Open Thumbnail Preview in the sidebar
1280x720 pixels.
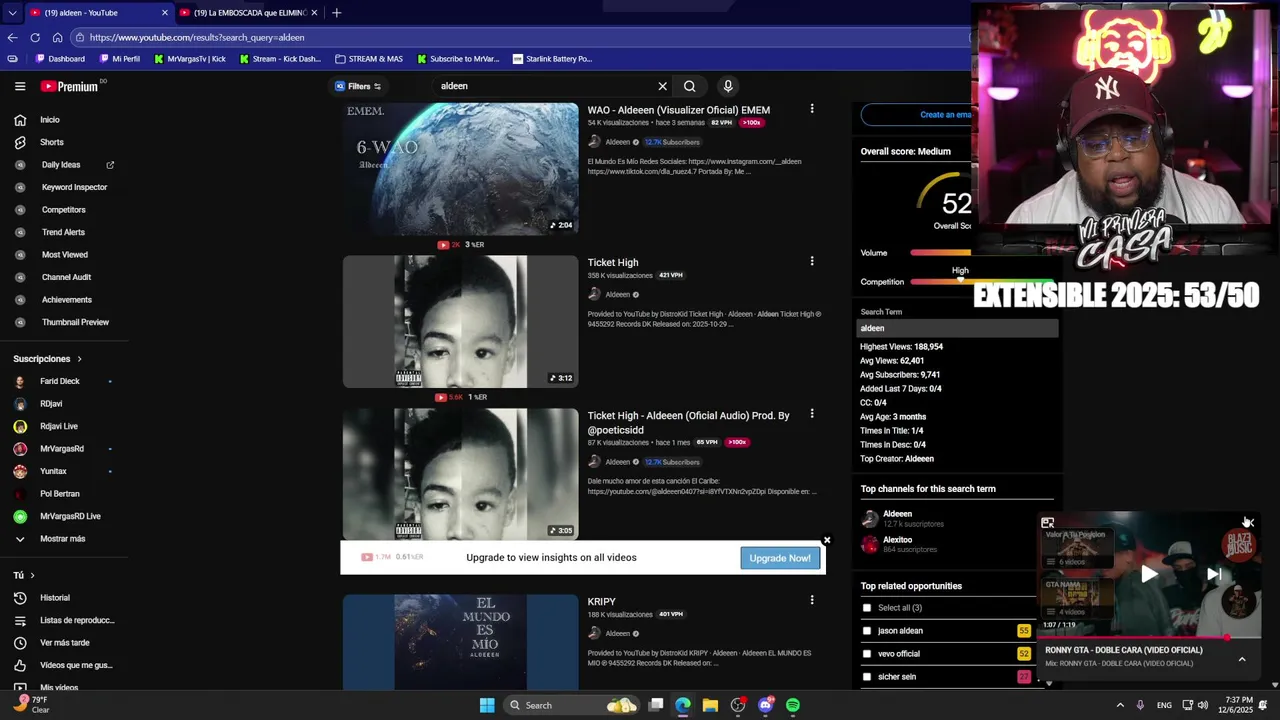pyautogui.click(x=75, y=322)
